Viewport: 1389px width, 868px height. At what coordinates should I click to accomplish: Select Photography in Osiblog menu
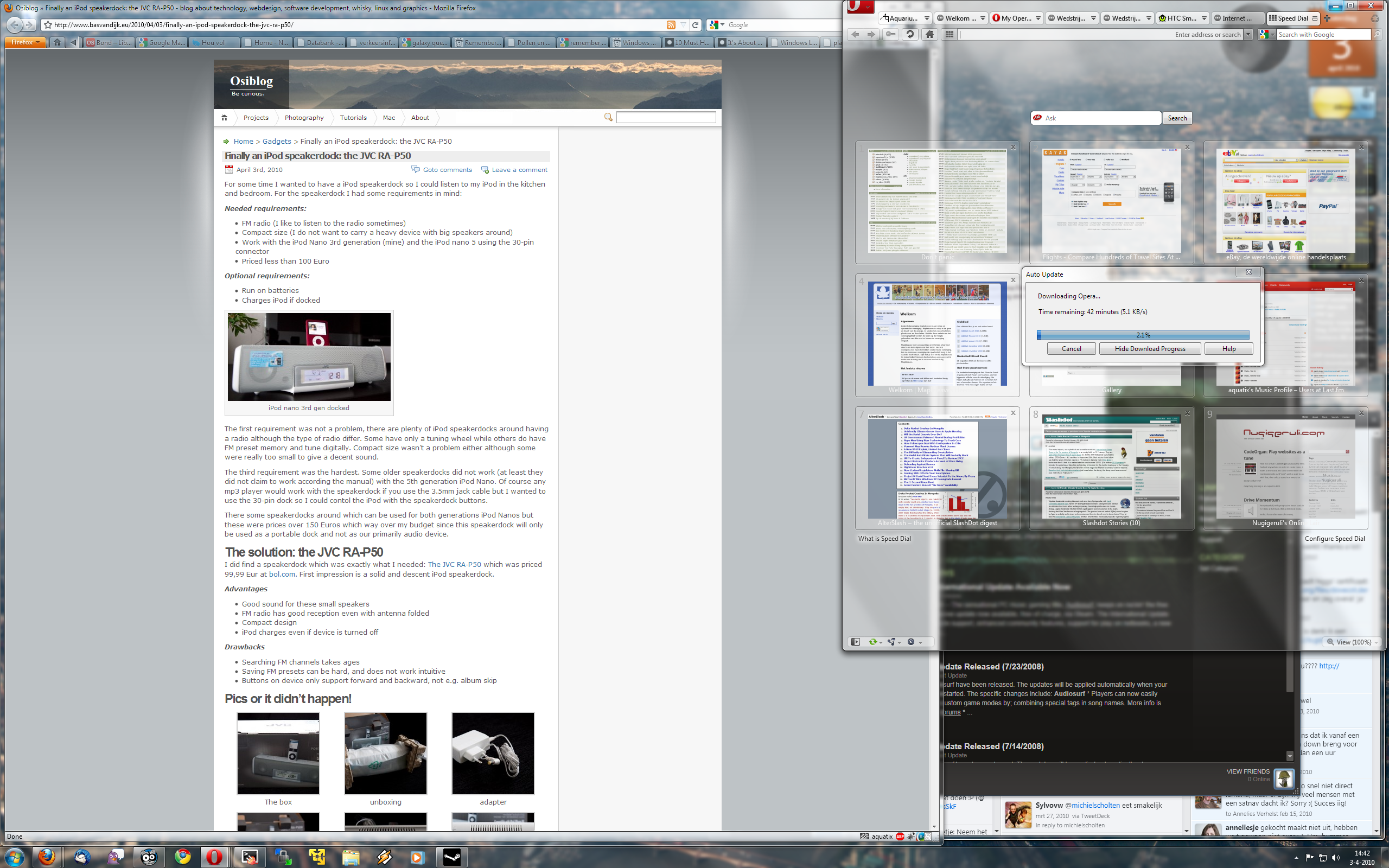pos(304,118)
